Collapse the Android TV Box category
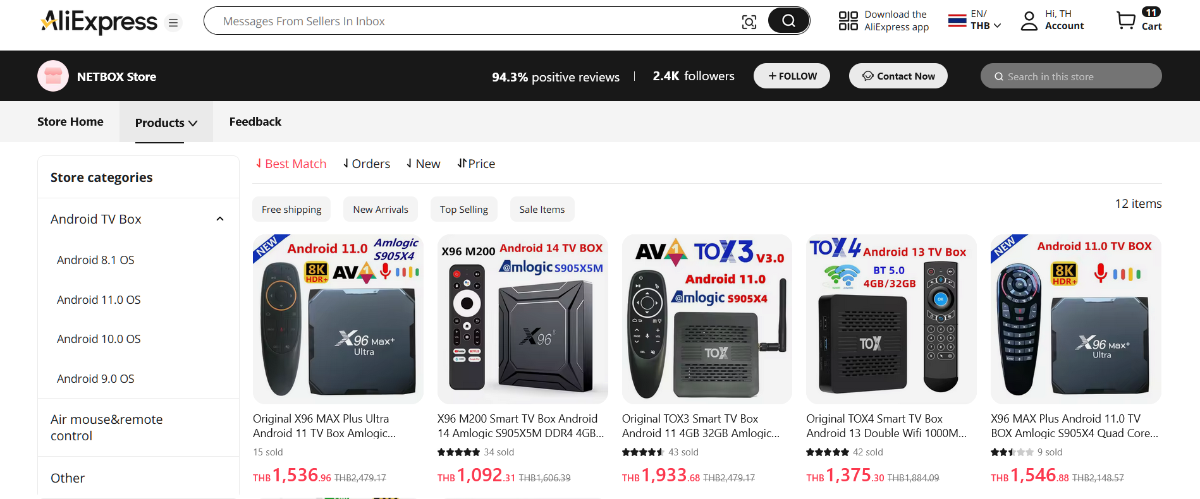The image size is (1200, 499). 219,219
